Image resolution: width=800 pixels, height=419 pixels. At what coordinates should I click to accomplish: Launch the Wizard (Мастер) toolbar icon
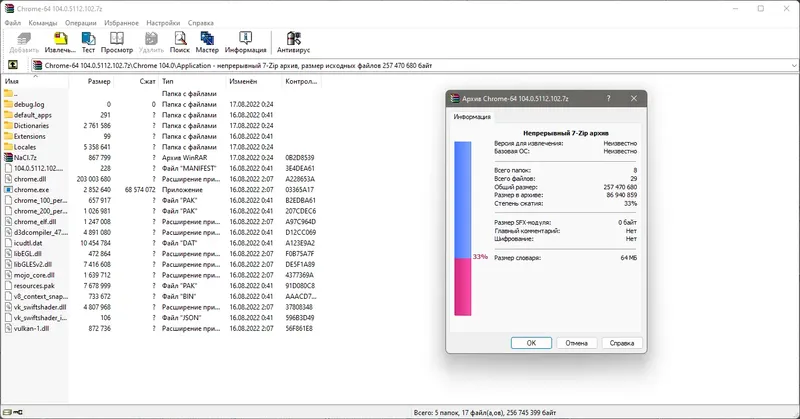click(207, 39)
